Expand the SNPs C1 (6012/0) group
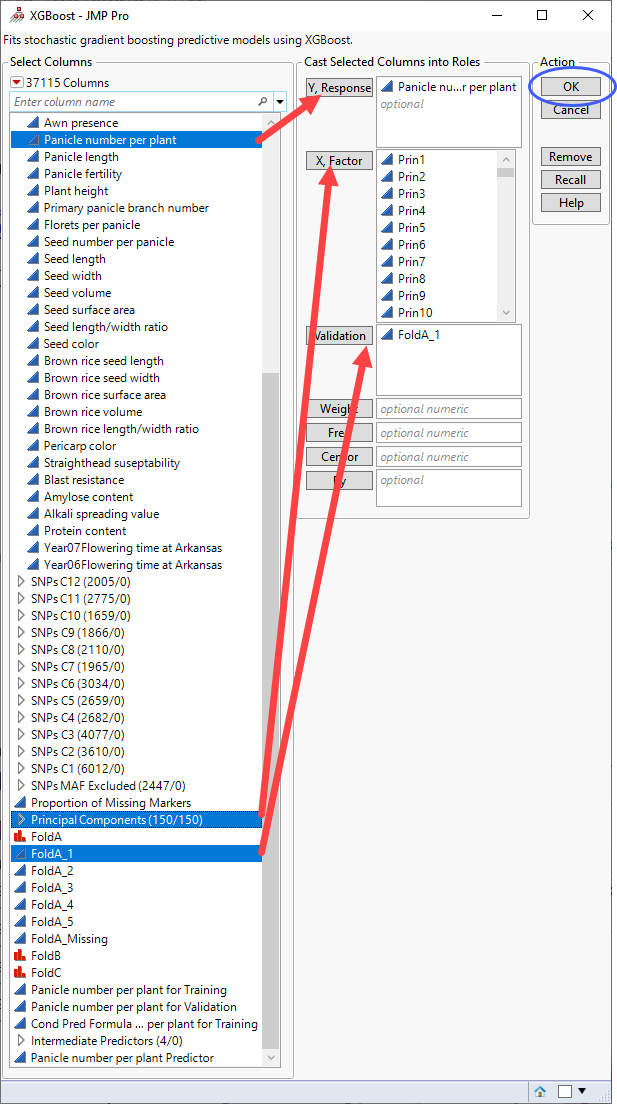This screenshot has width=617, height=1104. tap(20, 769)
